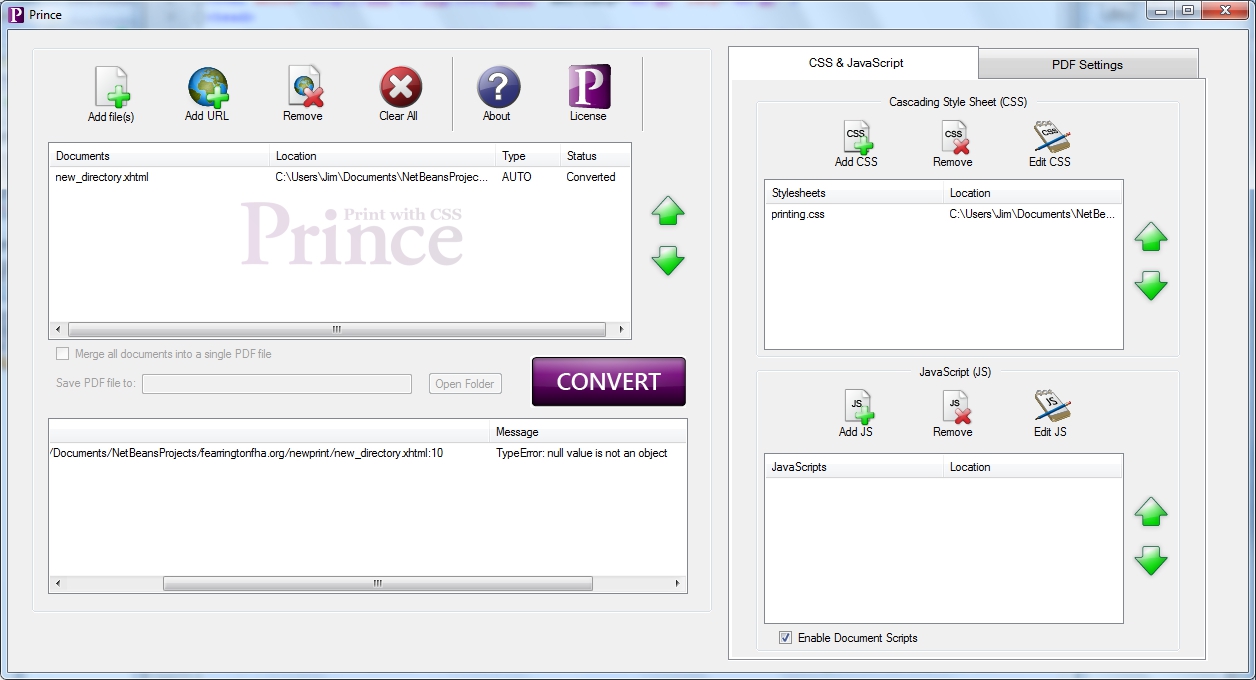Check Merge all documents into single PDF
This screenshot has width=1256, height=680.
(x=63, y=354)
